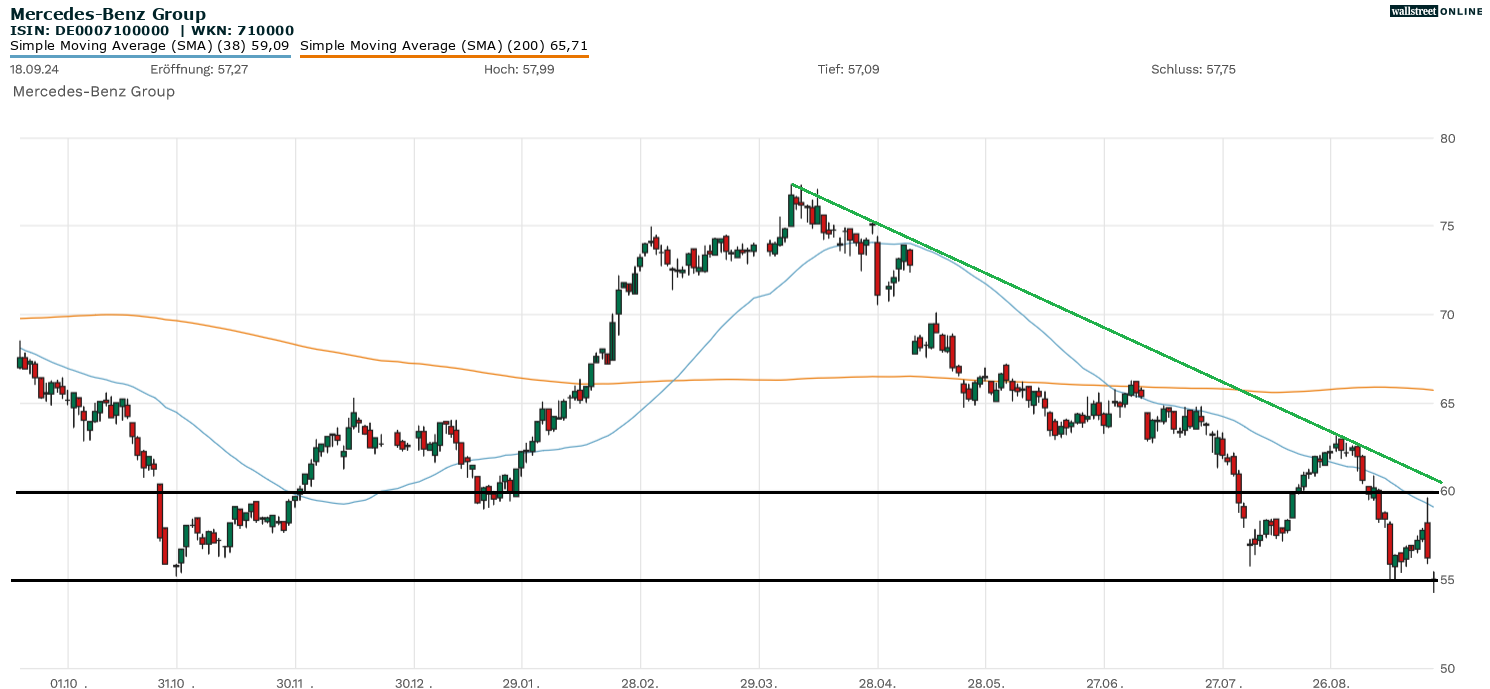Select the SMA (38) legend entry
This screenshot has height=689, width=1490.
[150, 45]
